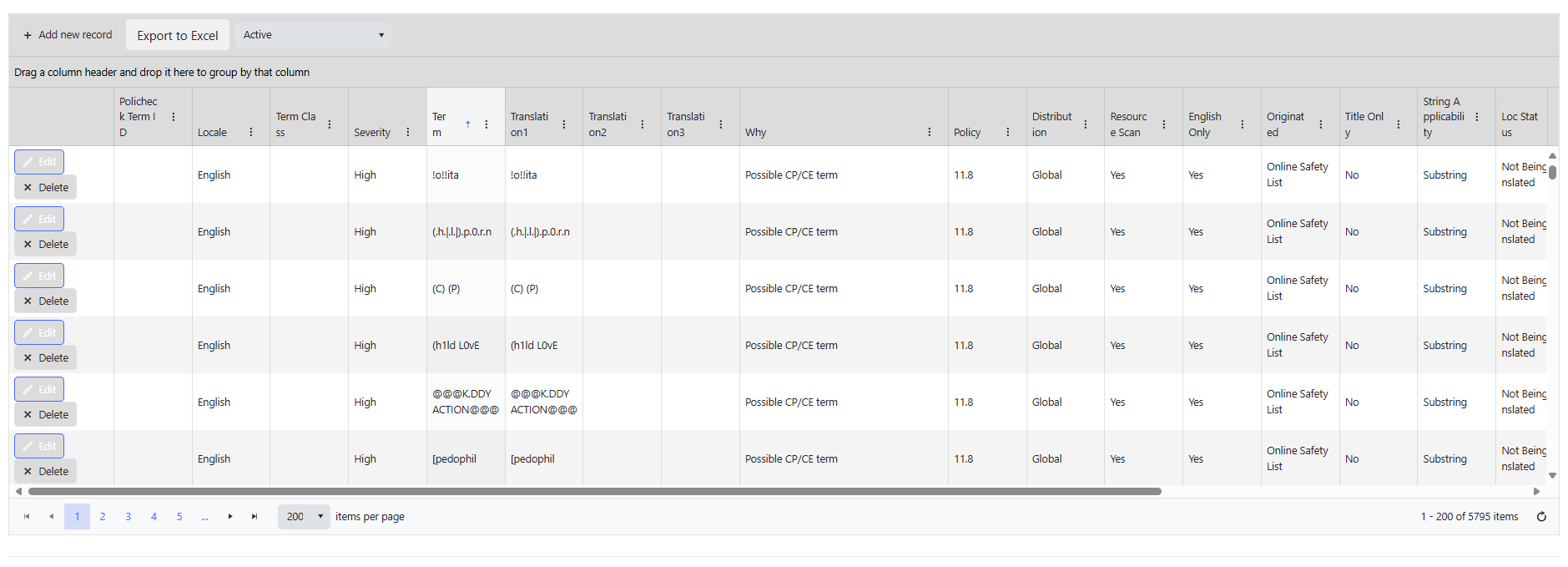Go to page 3
The image size is (1568, 567).
(x=129, y=517)
